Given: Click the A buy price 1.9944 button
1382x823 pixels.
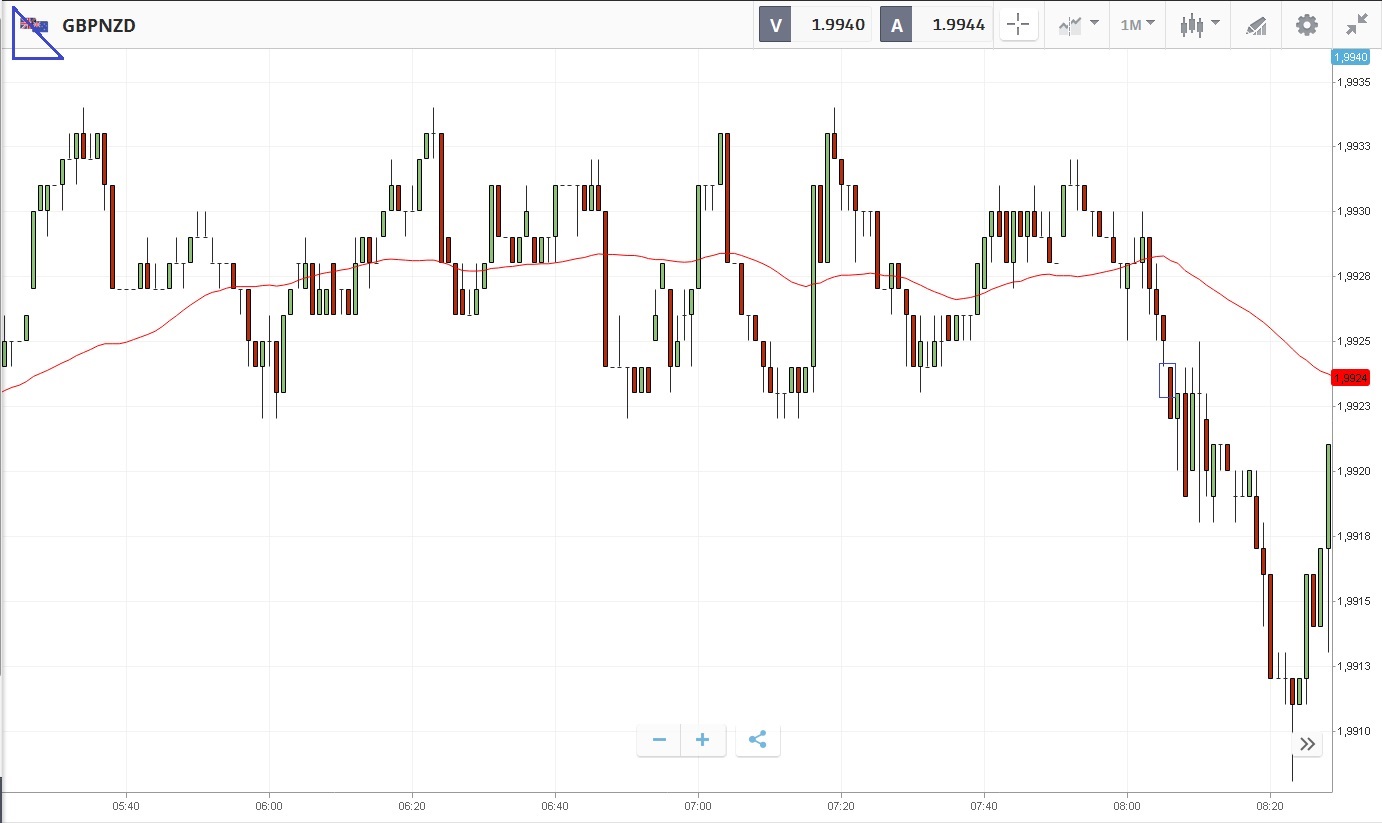Looking at the screenshot, I should coord(936,25).
